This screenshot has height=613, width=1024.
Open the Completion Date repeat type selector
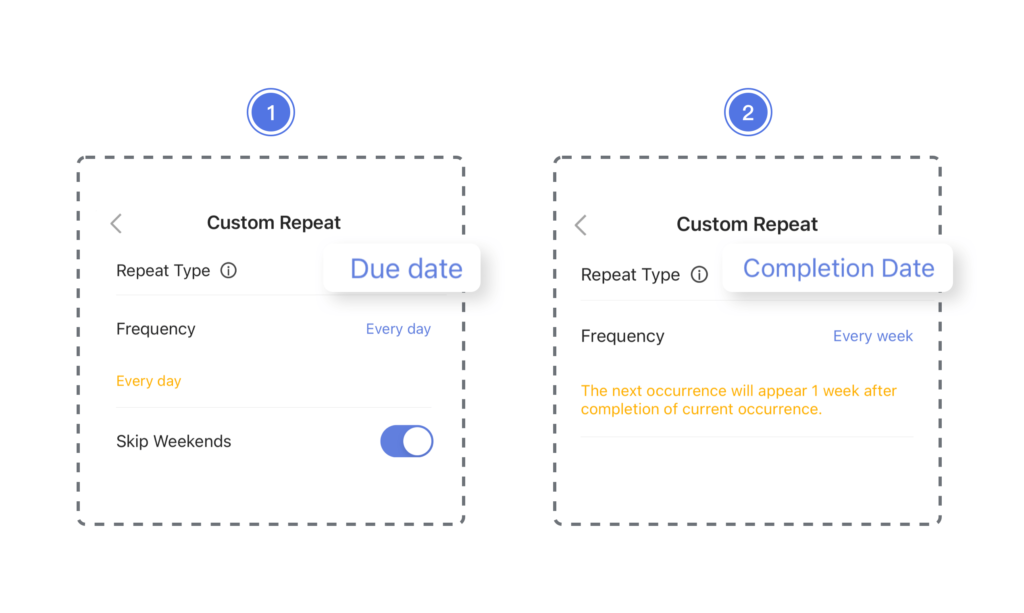pyautogui.click(x=838, y=269)
